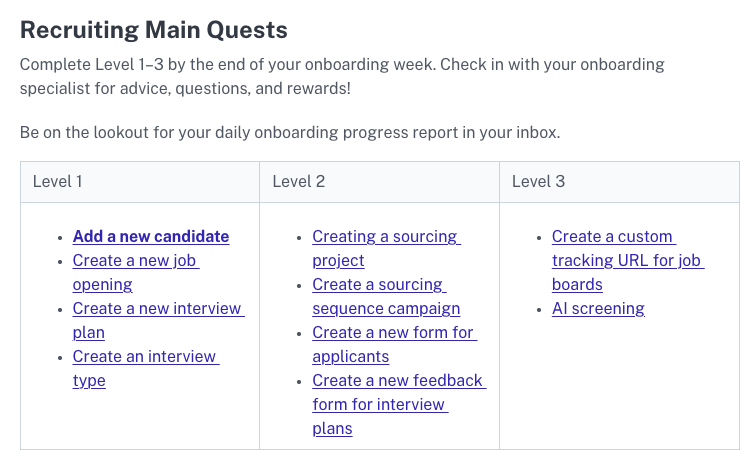Open Create a new form for applicants
This screenshot has width=753, height=465.
tap(393, 333)
